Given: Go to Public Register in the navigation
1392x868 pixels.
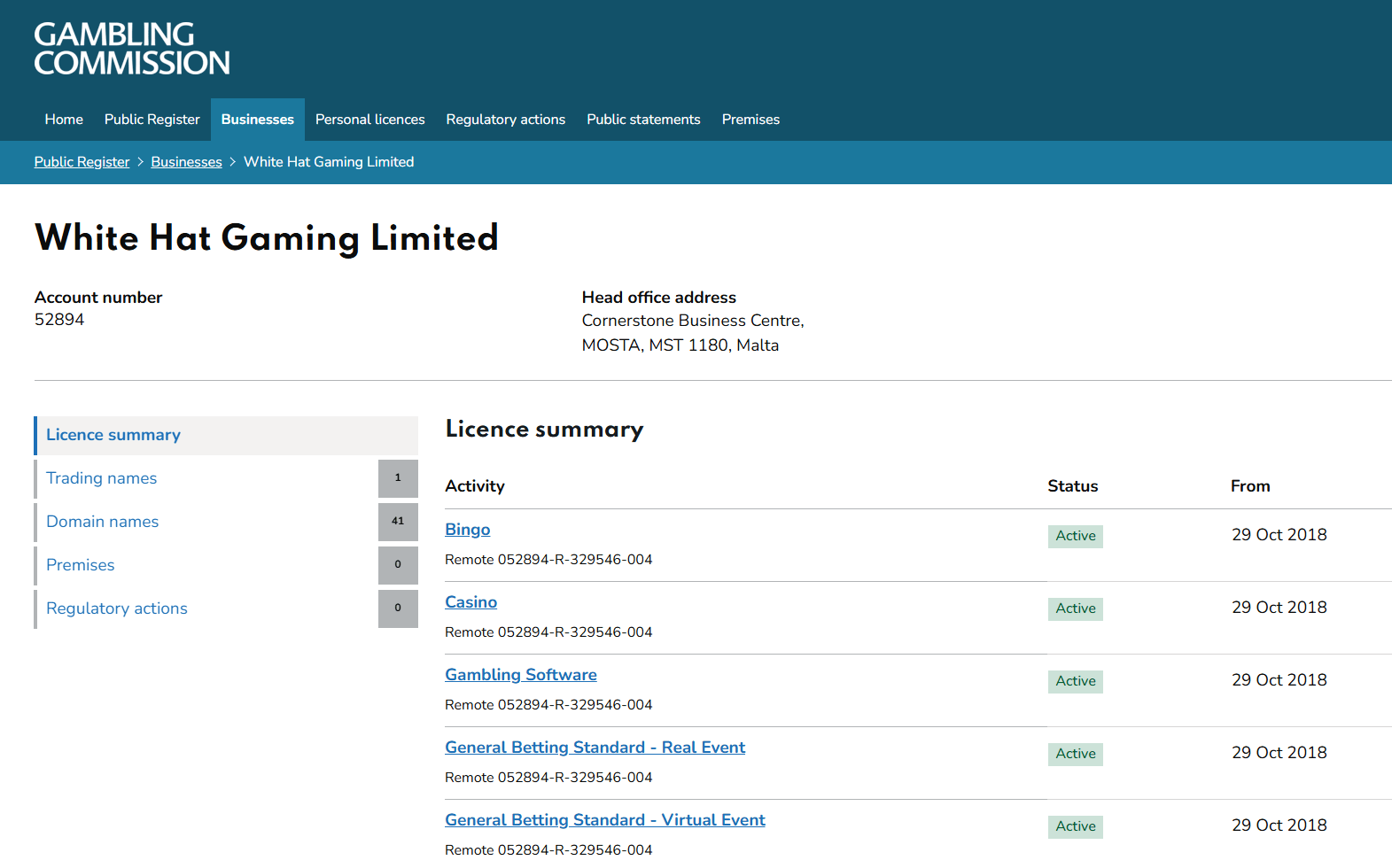Looking at the screenshot, I should (x=152, y=120).
